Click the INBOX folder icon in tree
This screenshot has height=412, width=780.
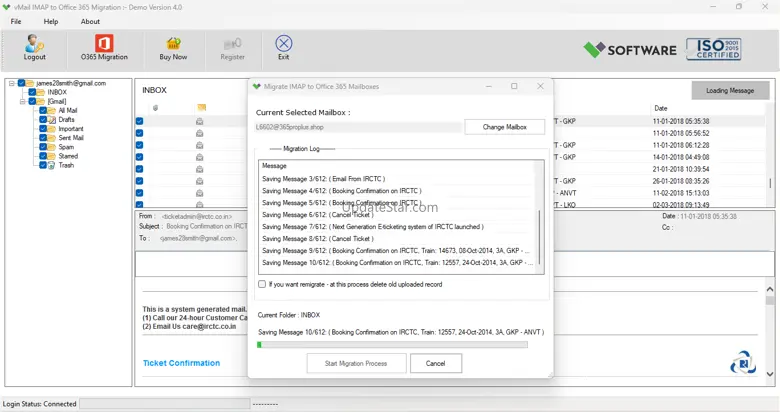[x=40, y=92]
